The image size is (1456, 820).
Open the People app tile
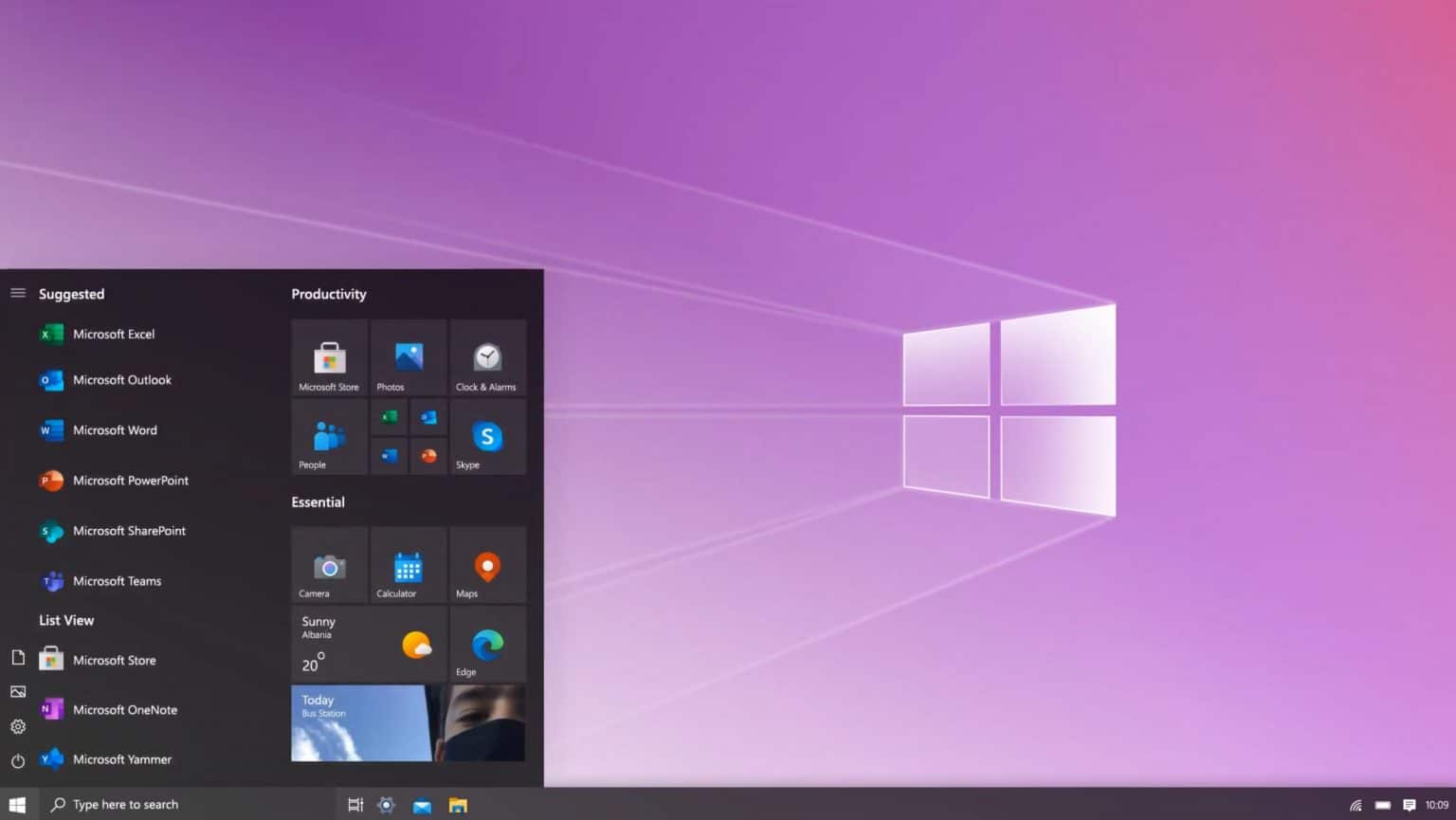coord(328,437)
